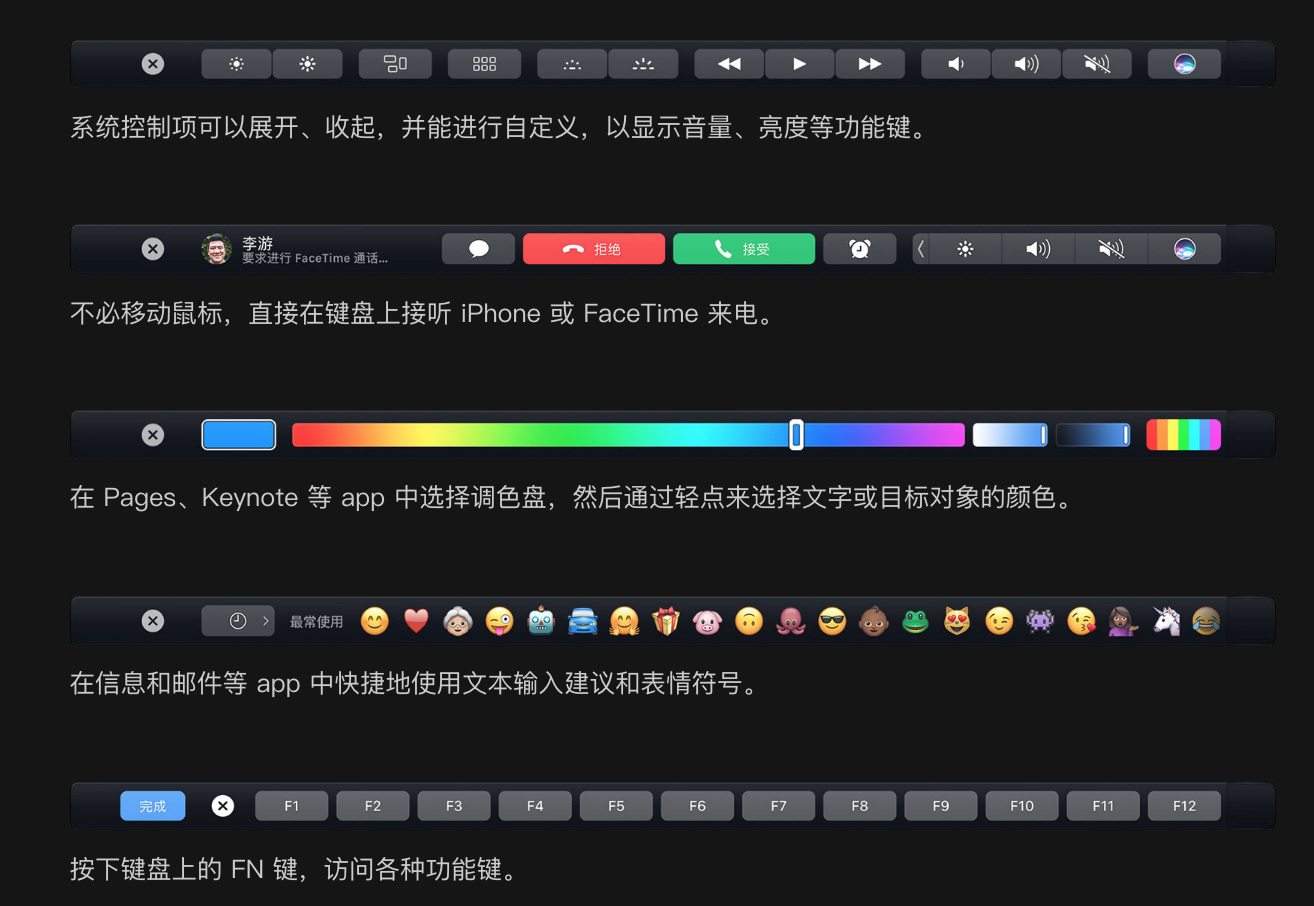Mute sound in FaceTime bar Control Strip
1314x906 pixels.
[x=1111, y=249]
